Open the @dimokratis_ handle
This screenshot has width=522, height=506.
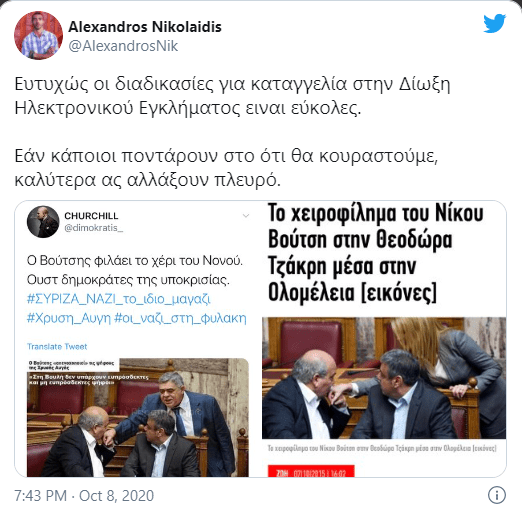tap(94, 228)
